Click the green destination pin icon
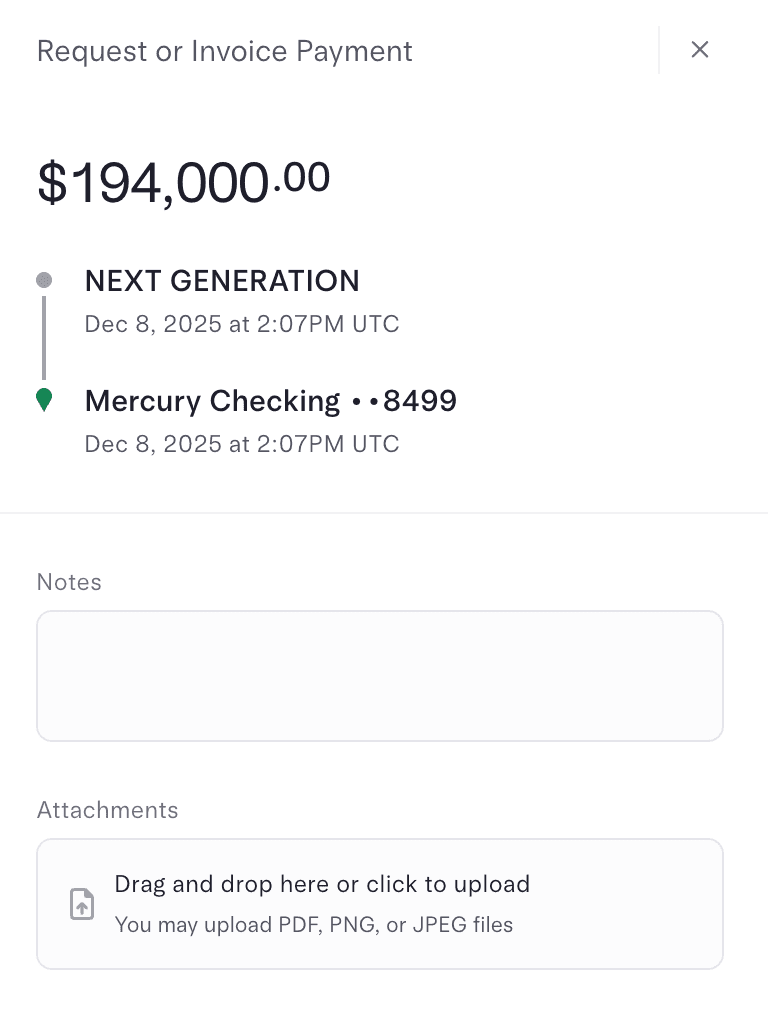This screenshot has width=768, height=1016. click(44, 401)
